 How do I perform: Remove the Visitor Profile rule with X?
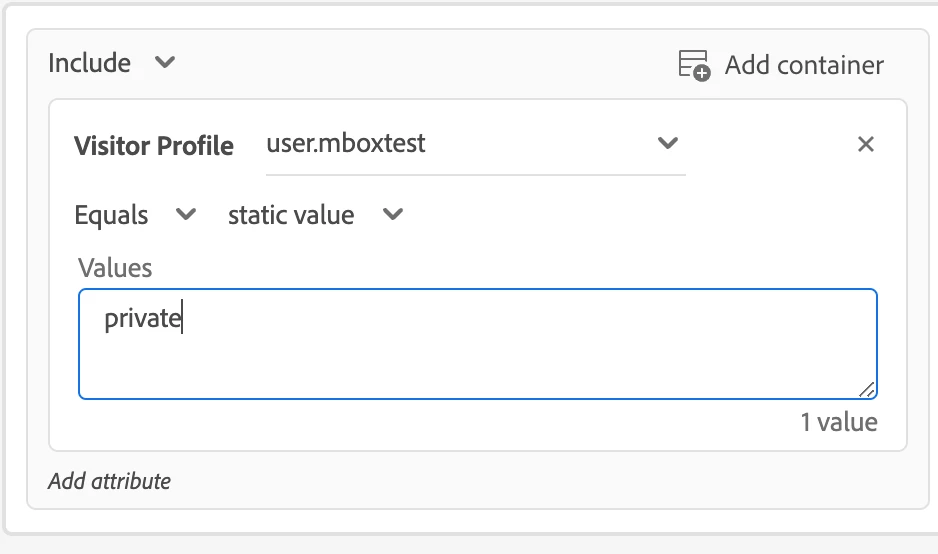coord(866,144)
